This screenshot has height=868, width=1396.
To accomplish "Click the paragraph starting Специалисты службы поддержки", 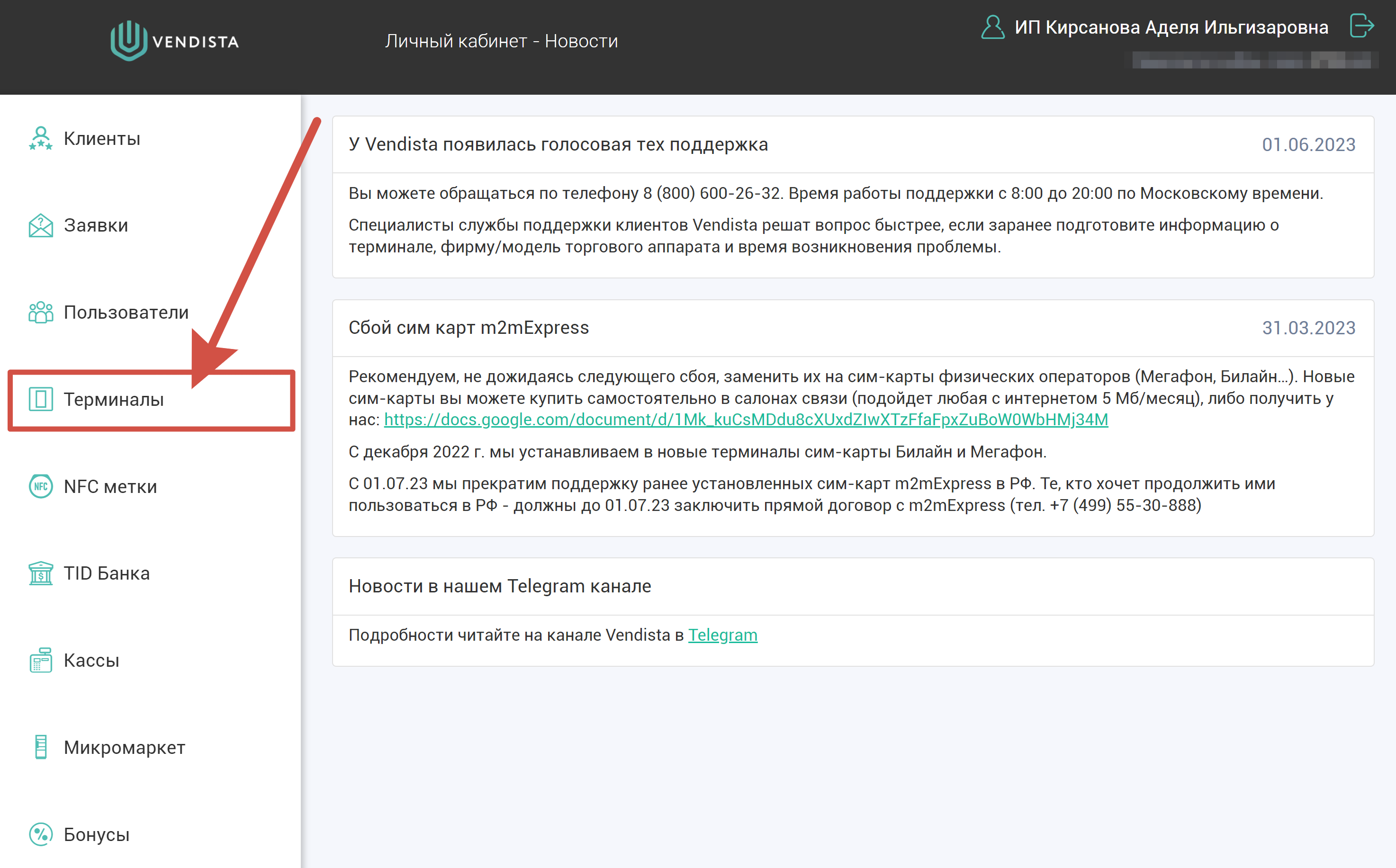I will (813, 236).
